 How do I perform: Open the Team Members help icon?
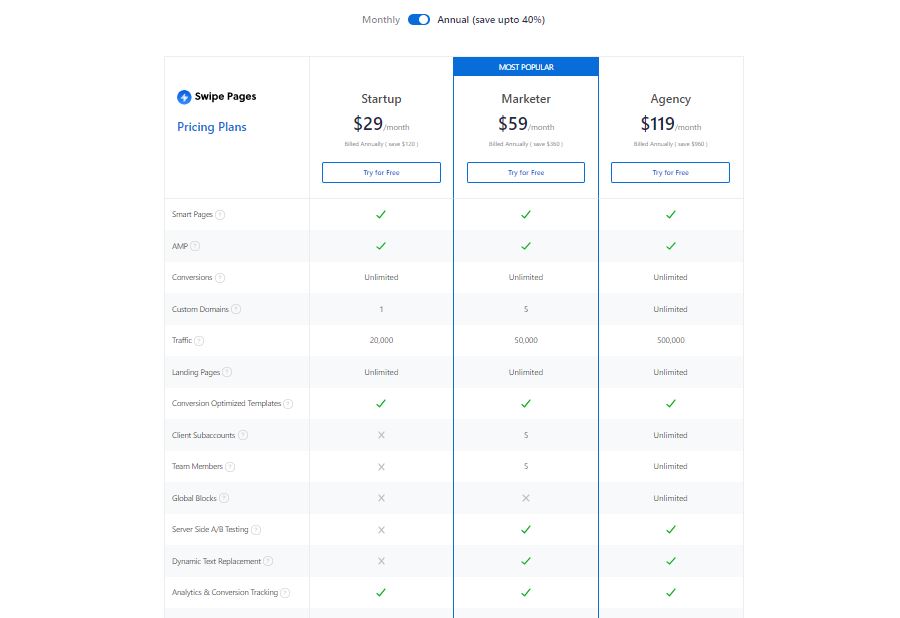230,467
